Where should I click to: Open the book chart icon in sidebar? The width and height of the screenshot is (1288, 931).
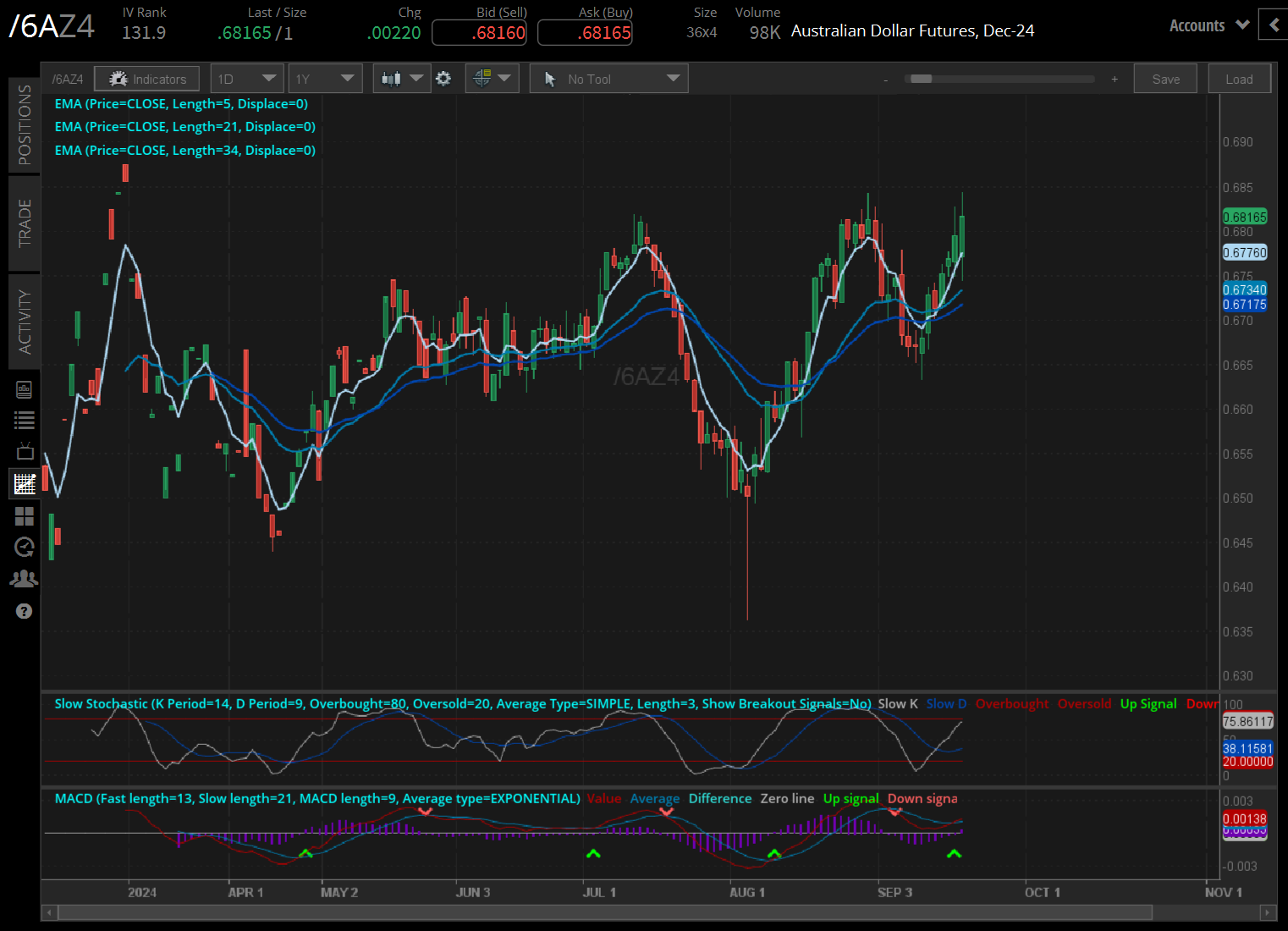click(24, 389)
